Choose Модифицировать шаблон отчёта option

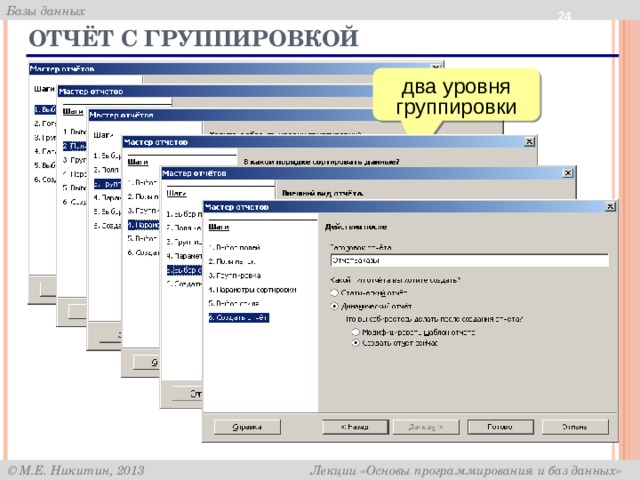point(356,332)
